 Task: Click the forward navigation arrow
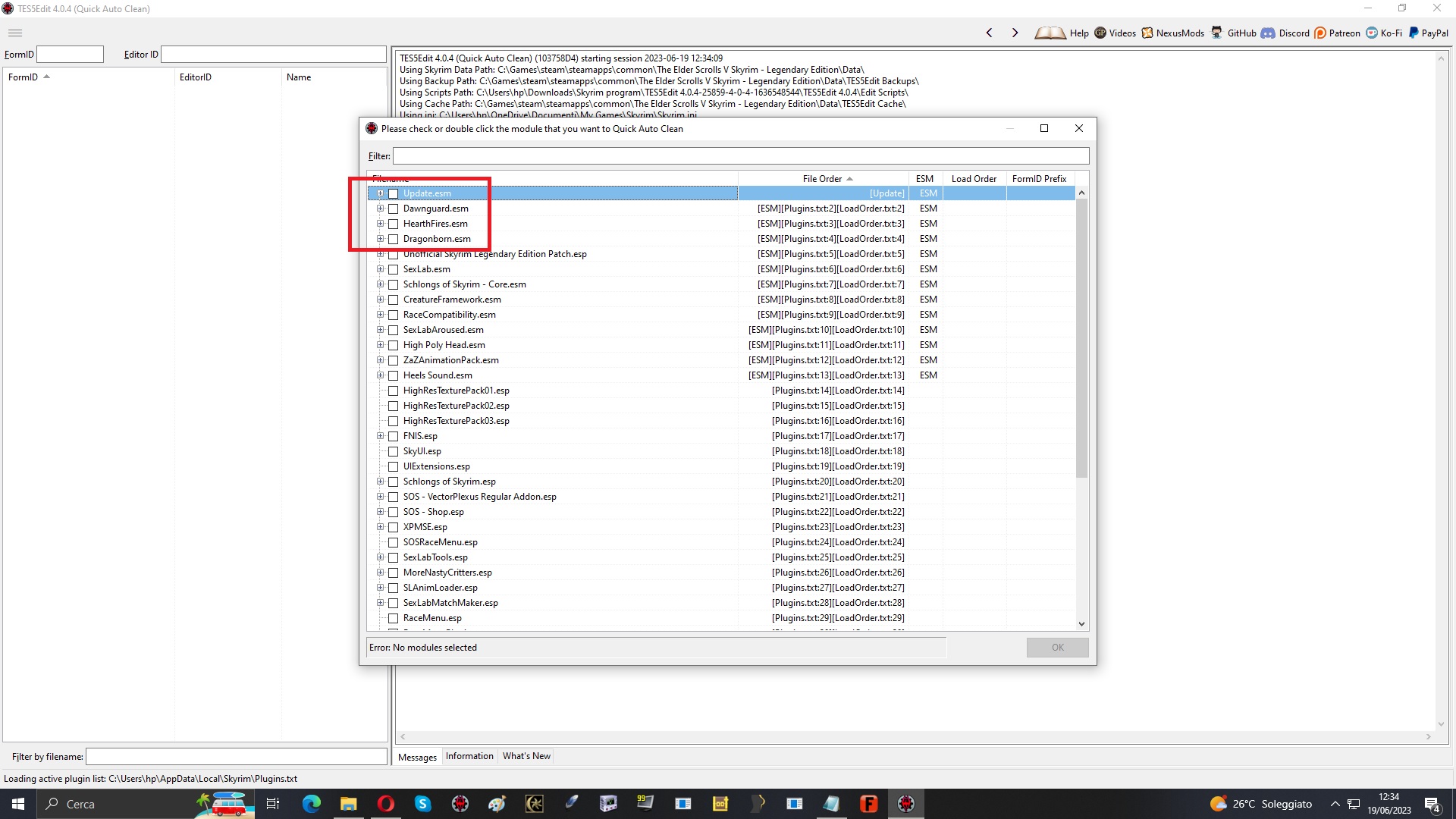(1015, 33)
